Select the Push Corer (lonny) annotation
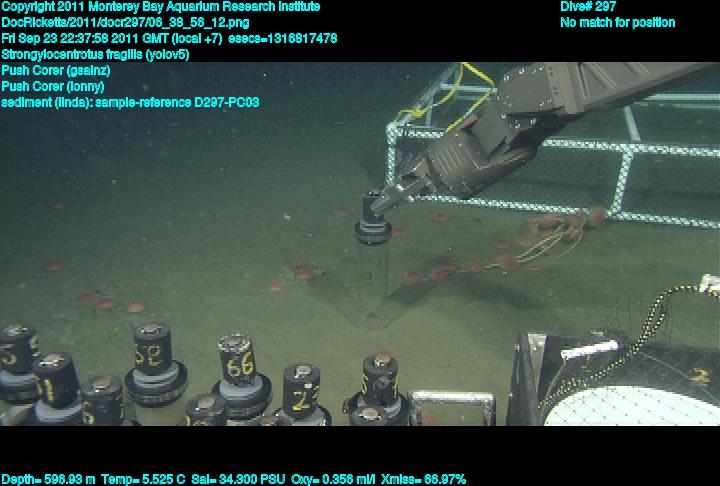 point(53,86)
